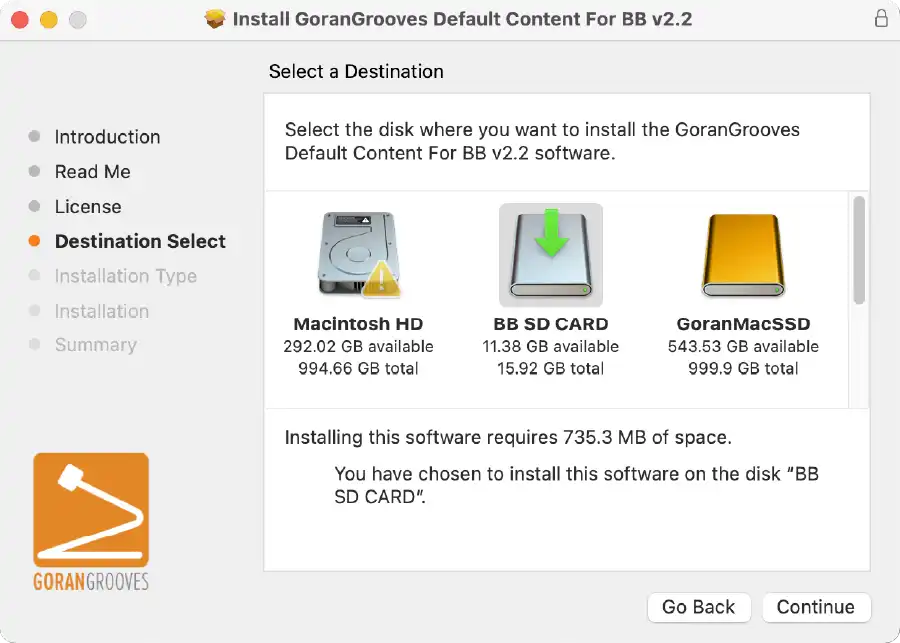Select the GoranMacSSD yellow drive icon

click(x=743, y=255)
